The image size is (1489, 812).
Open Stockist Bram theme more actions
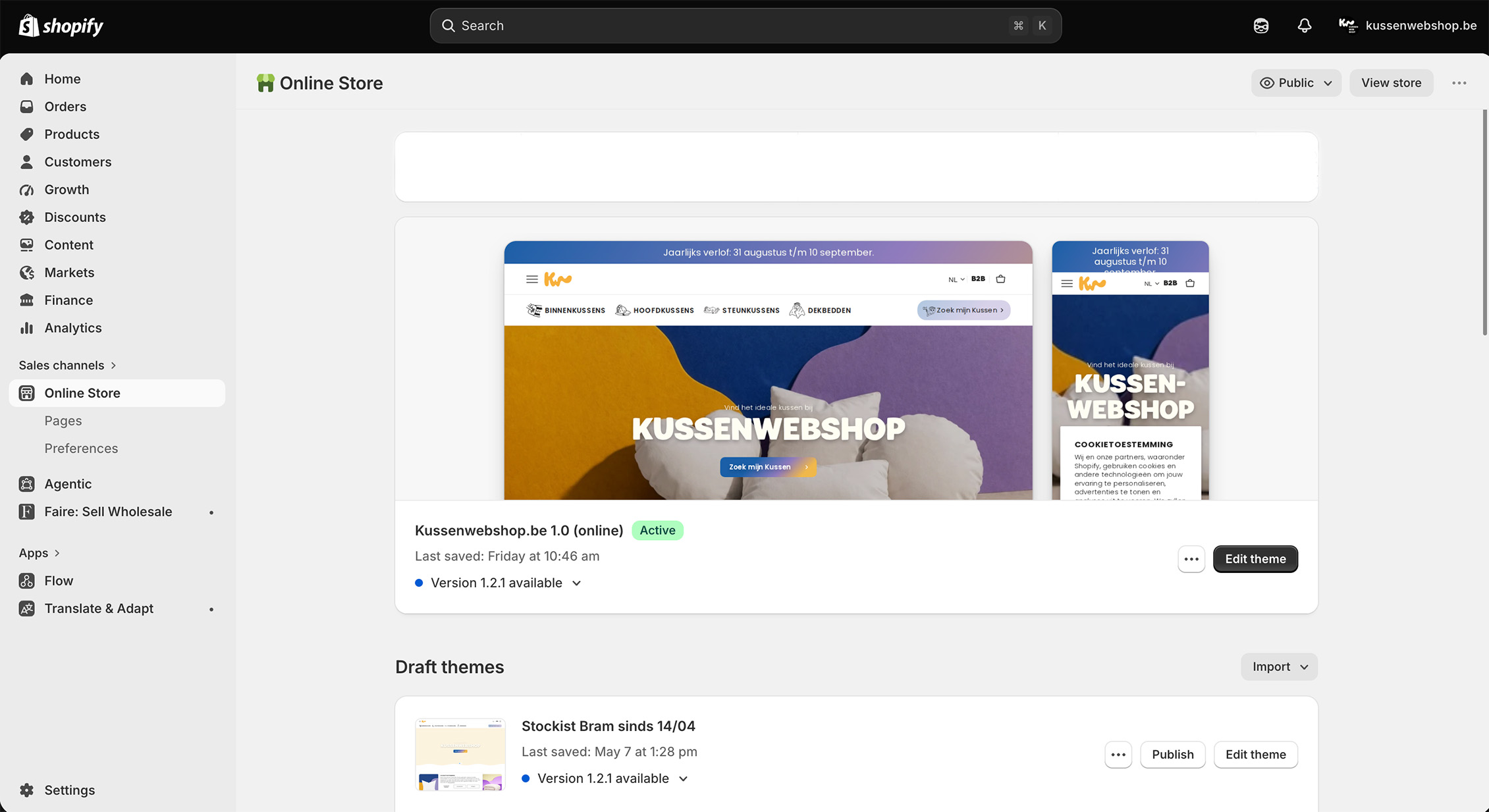pyautogui.click(x=1118, y=755)
